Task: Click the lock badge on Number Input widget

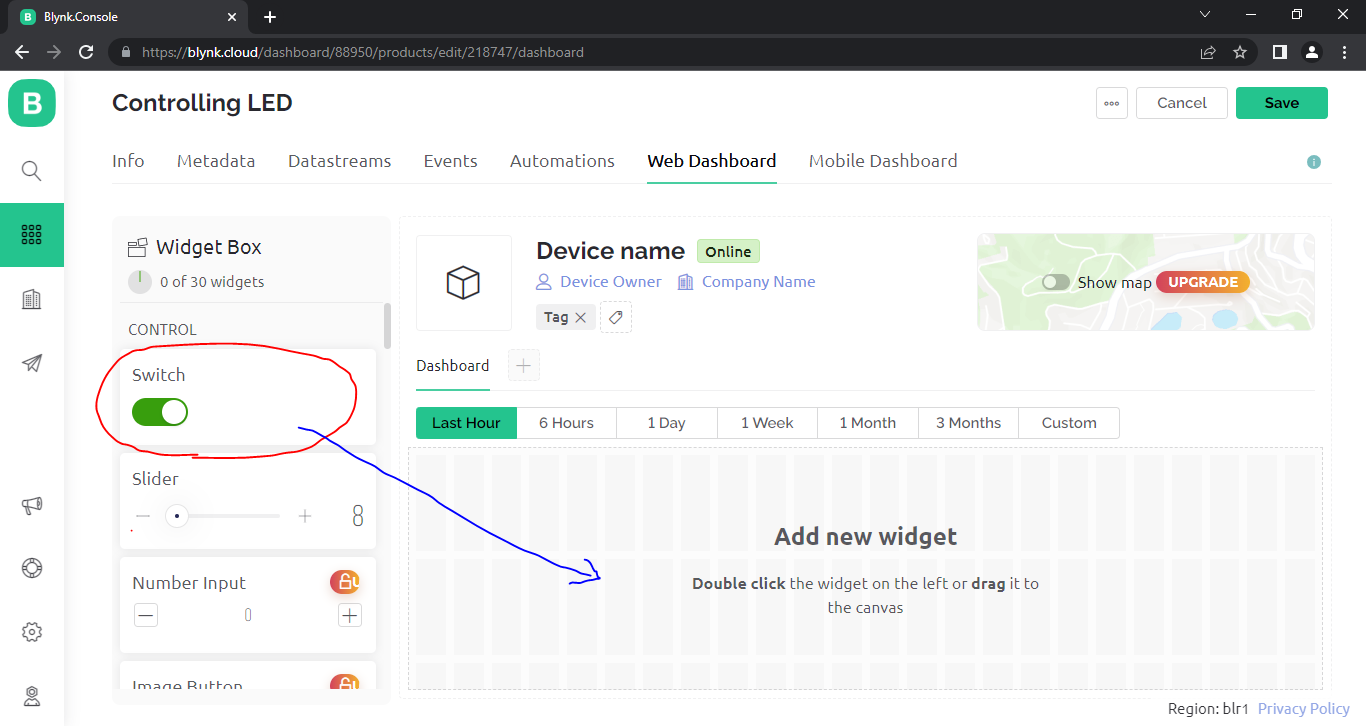Action: [346, 581]
